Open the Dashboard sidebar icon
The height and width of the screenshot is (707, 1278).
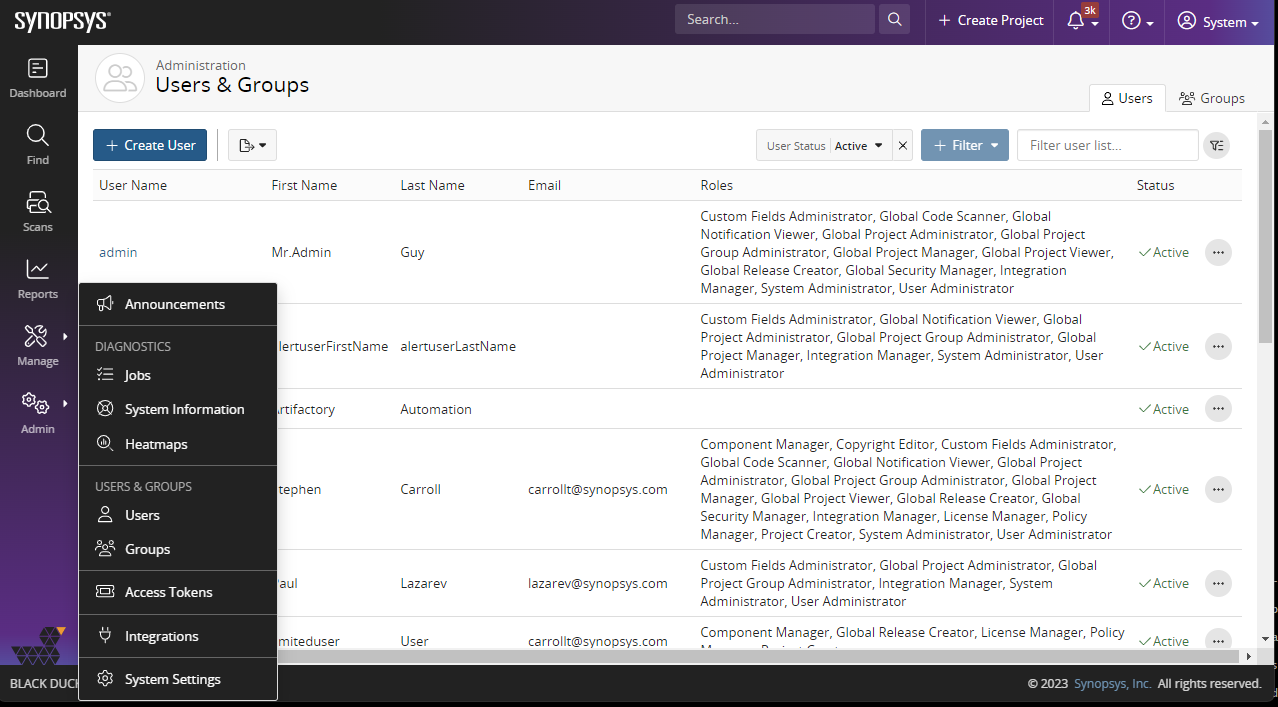click(x=38, y=78)
